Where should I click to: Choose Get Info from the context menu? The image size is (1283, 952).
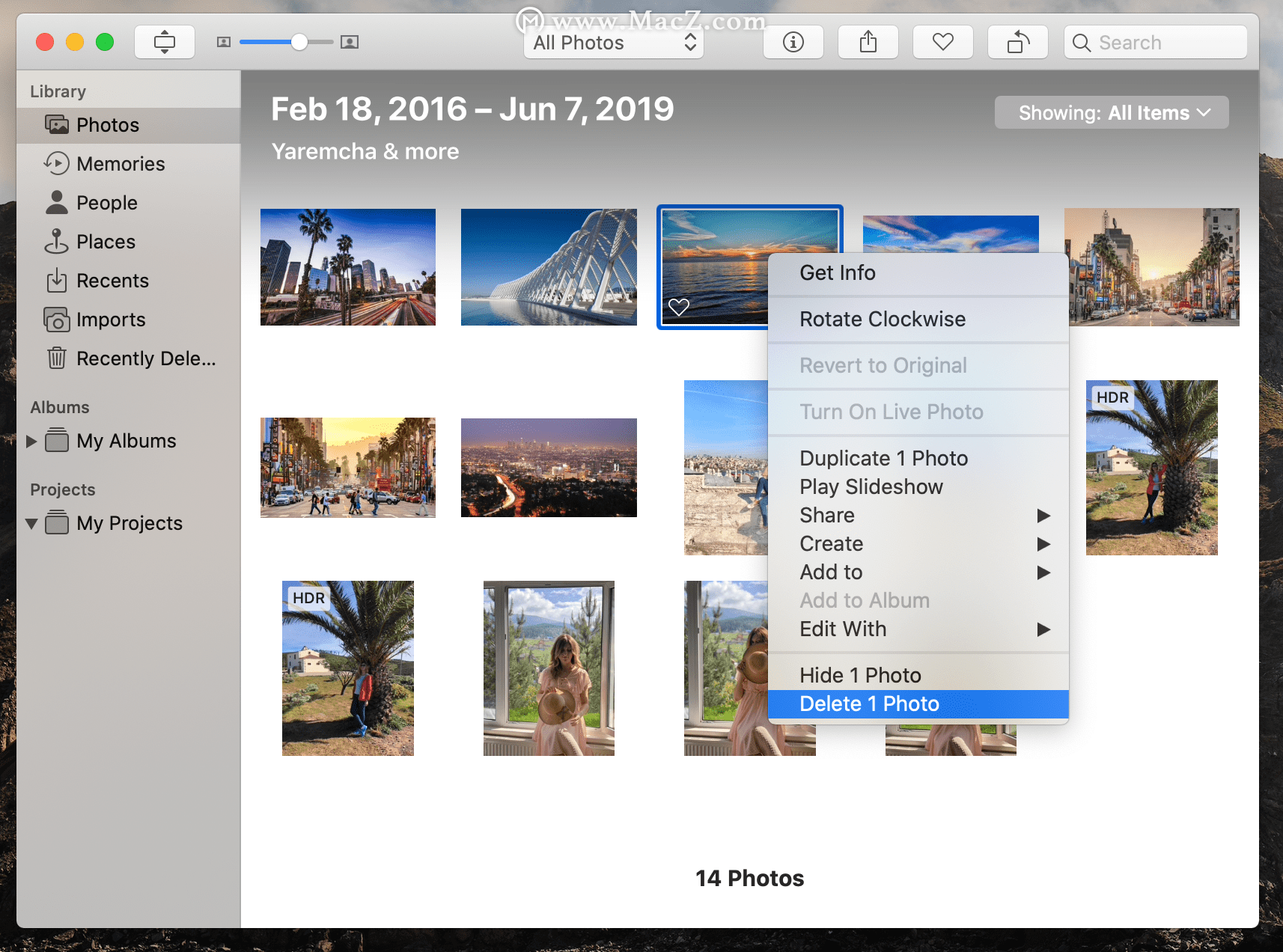918,273
